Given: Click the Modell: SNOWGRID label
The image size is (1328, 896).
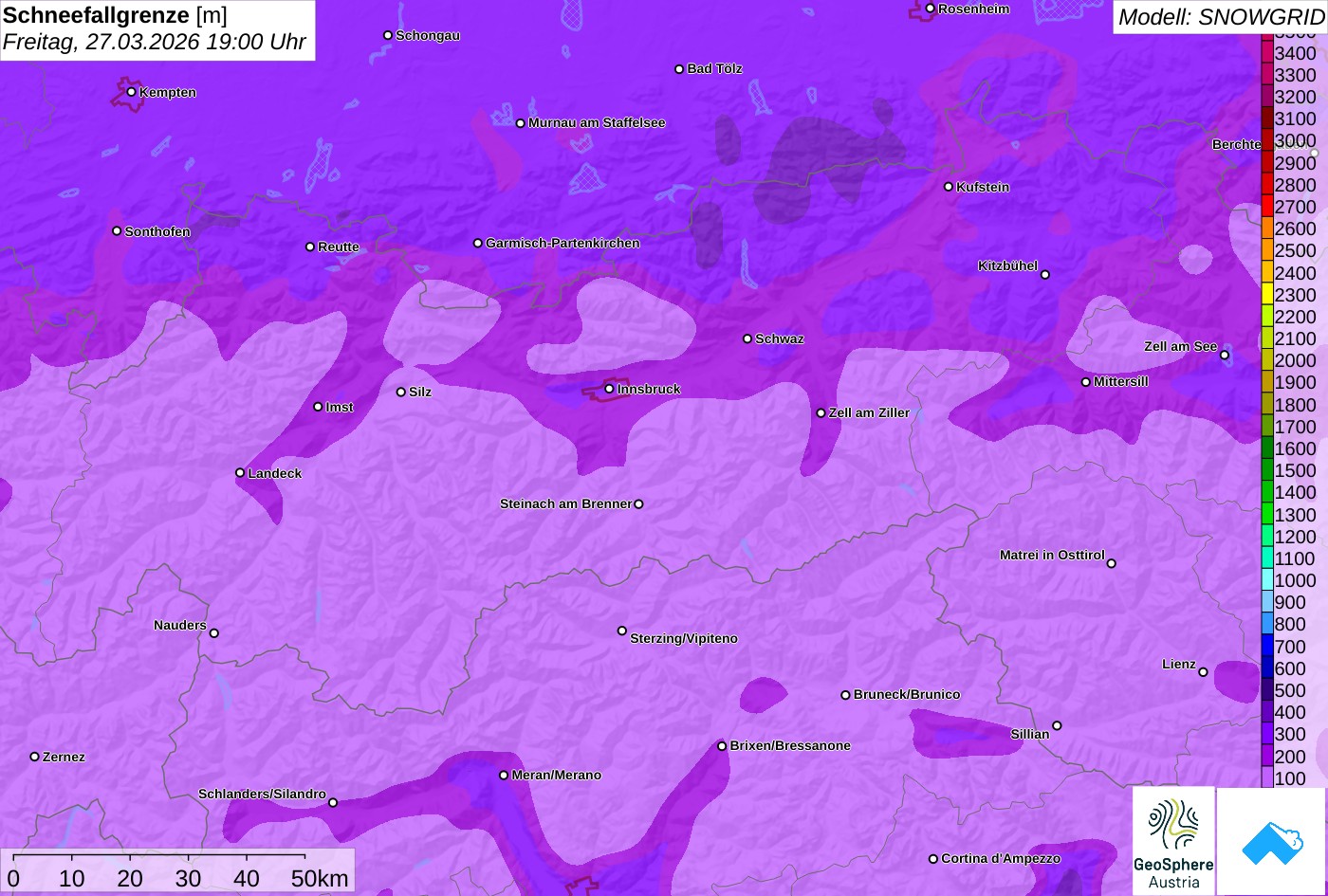Looking at the screenshot, I should [1221, 17].
